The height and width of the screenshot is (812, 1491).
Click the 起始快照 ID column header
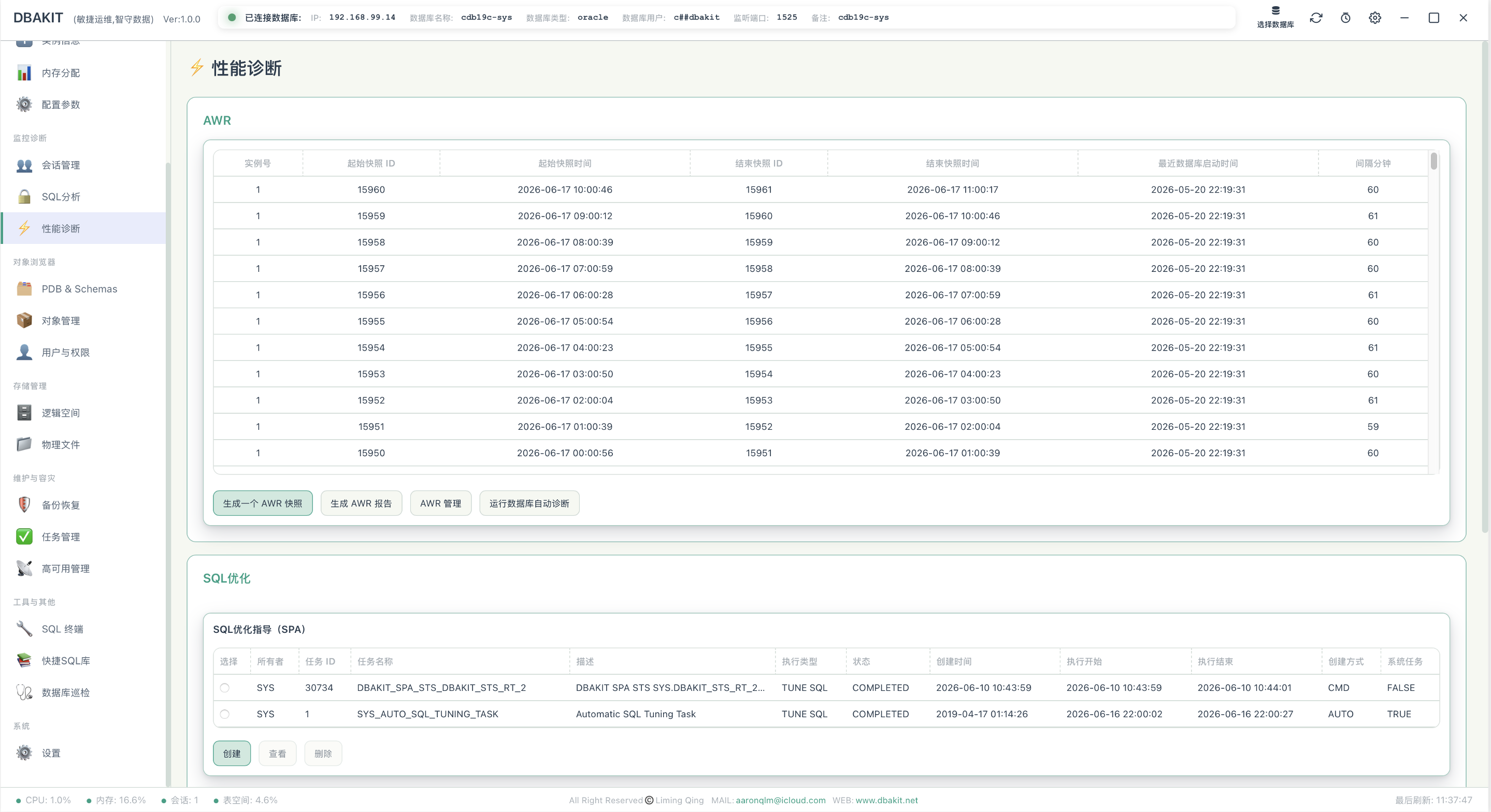371,164
